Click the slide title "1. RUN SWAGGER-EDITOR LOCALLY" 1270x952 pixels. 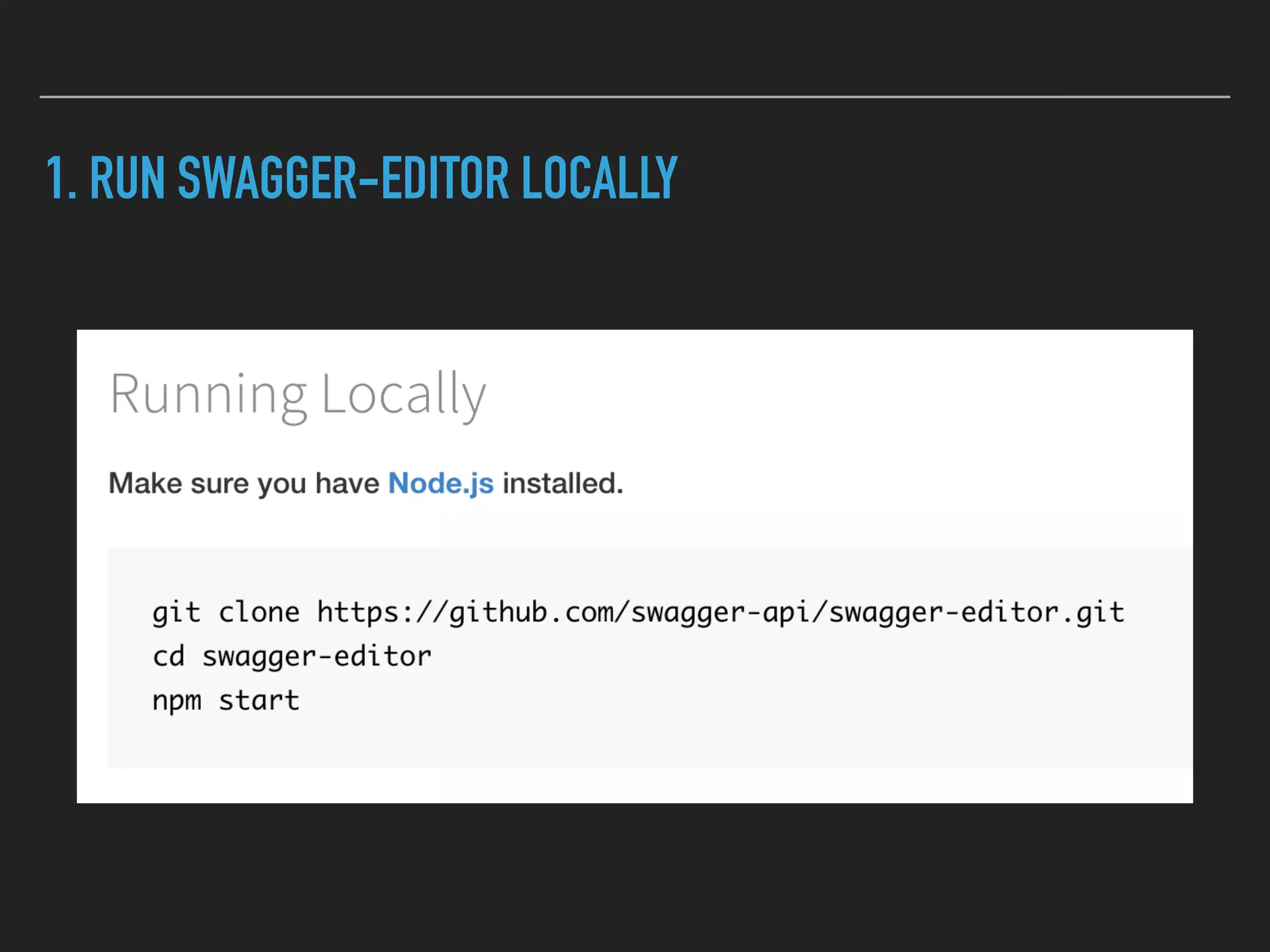pyautogui.click(x=362, y=178)
